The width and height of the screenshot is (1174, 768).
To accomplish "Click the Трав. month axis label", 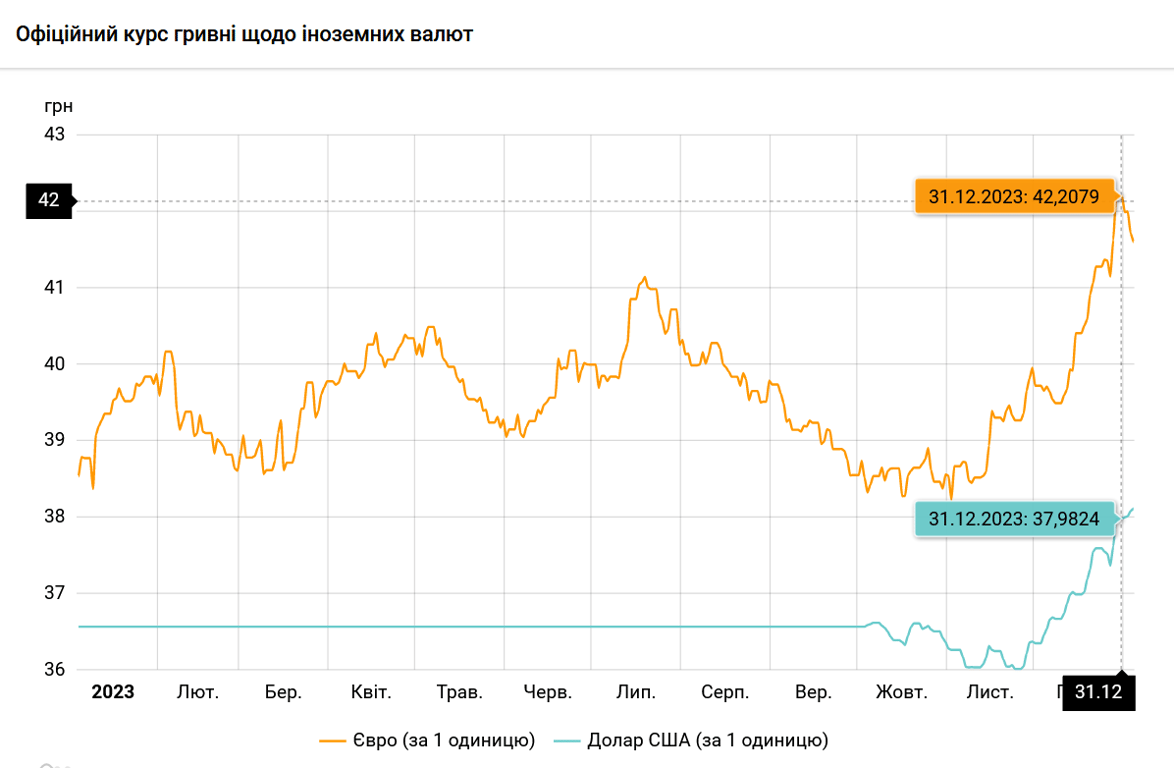I will coord(460,692).
